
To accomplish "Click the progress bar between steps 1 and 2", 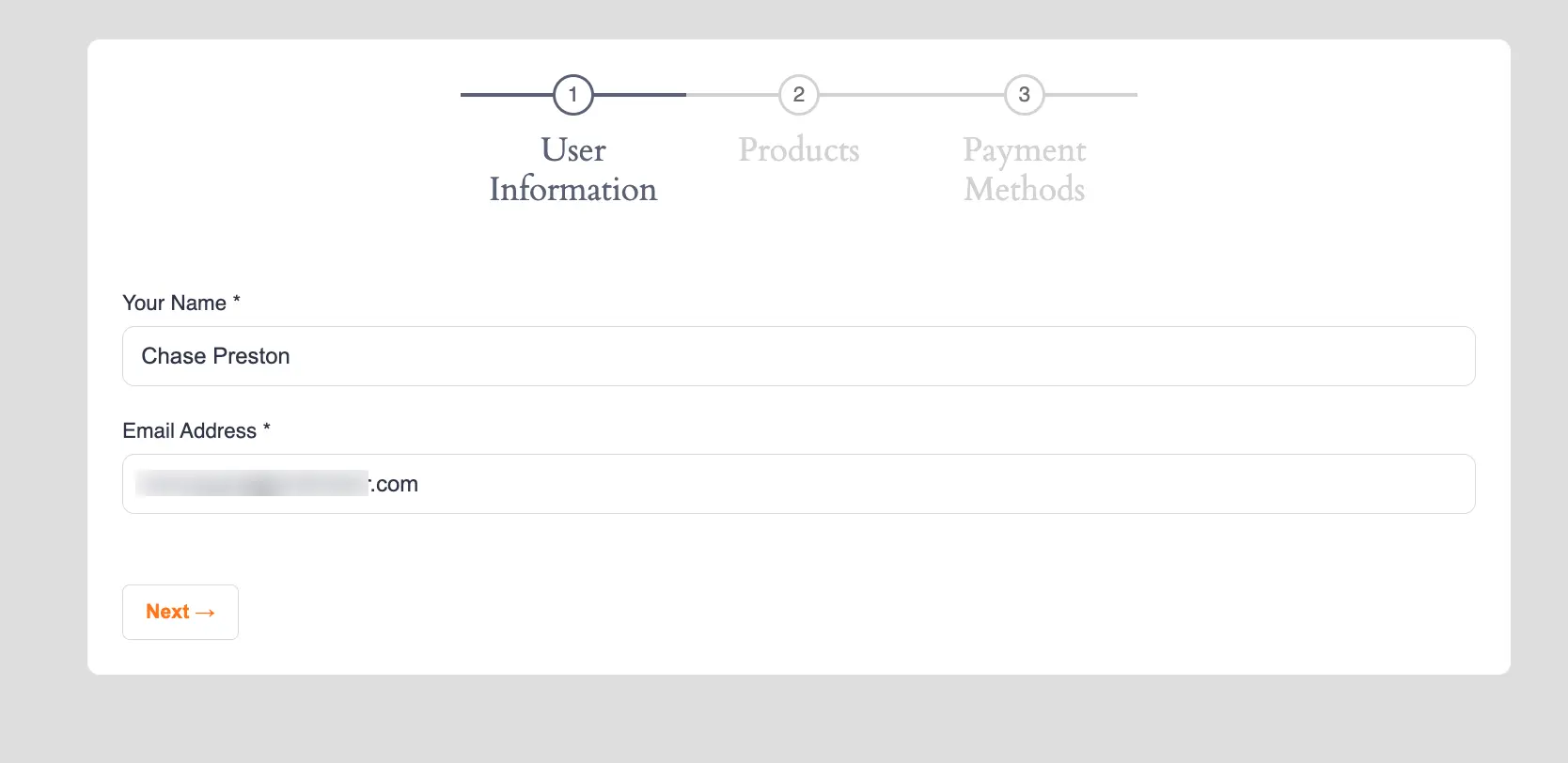I will 685,94.
